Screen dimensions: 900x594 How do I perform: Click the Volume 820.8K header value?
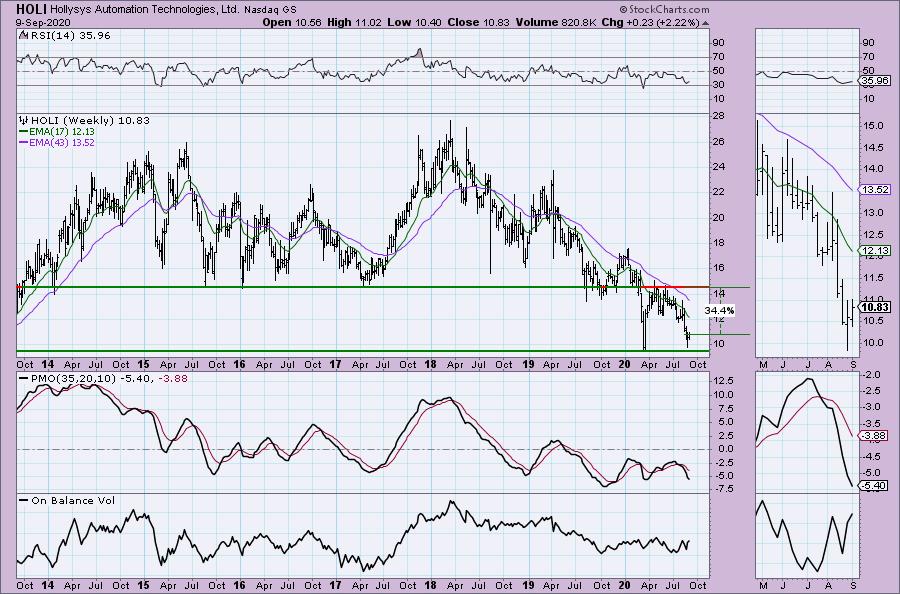[x=557, y=22]
